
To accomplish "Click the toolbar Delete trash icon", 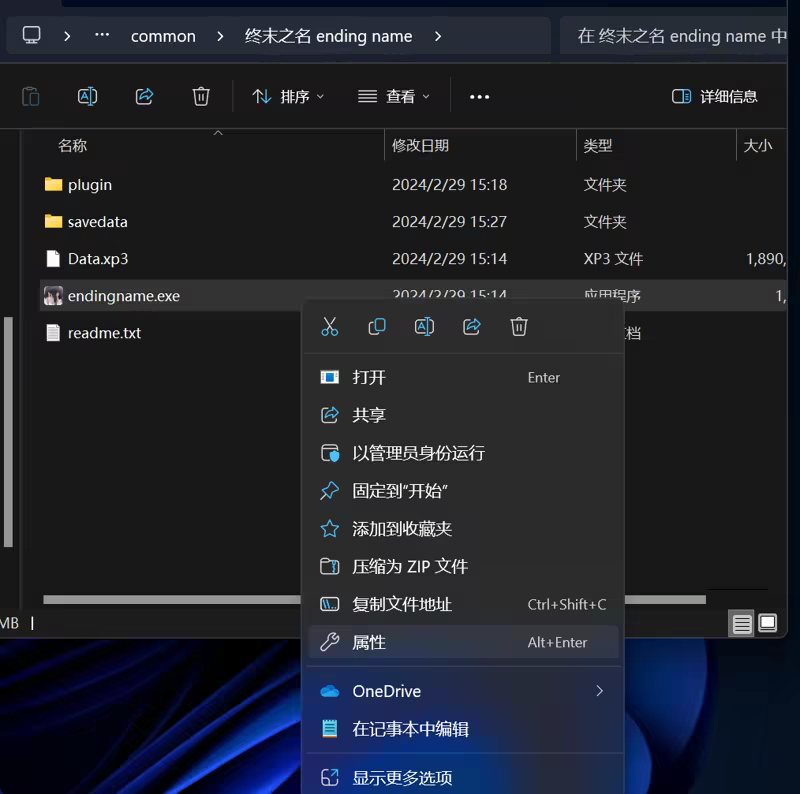I will 201,96.
